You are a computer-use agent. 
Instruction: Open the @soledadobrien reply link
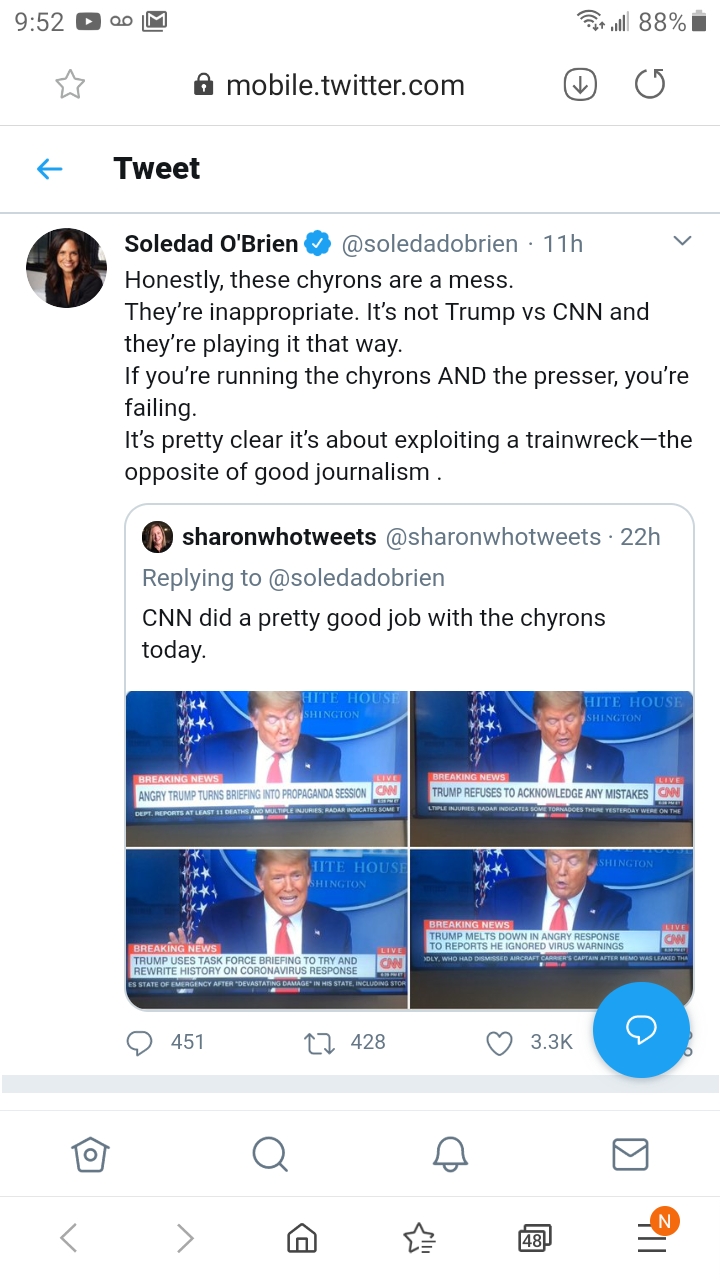click(354, 578)
